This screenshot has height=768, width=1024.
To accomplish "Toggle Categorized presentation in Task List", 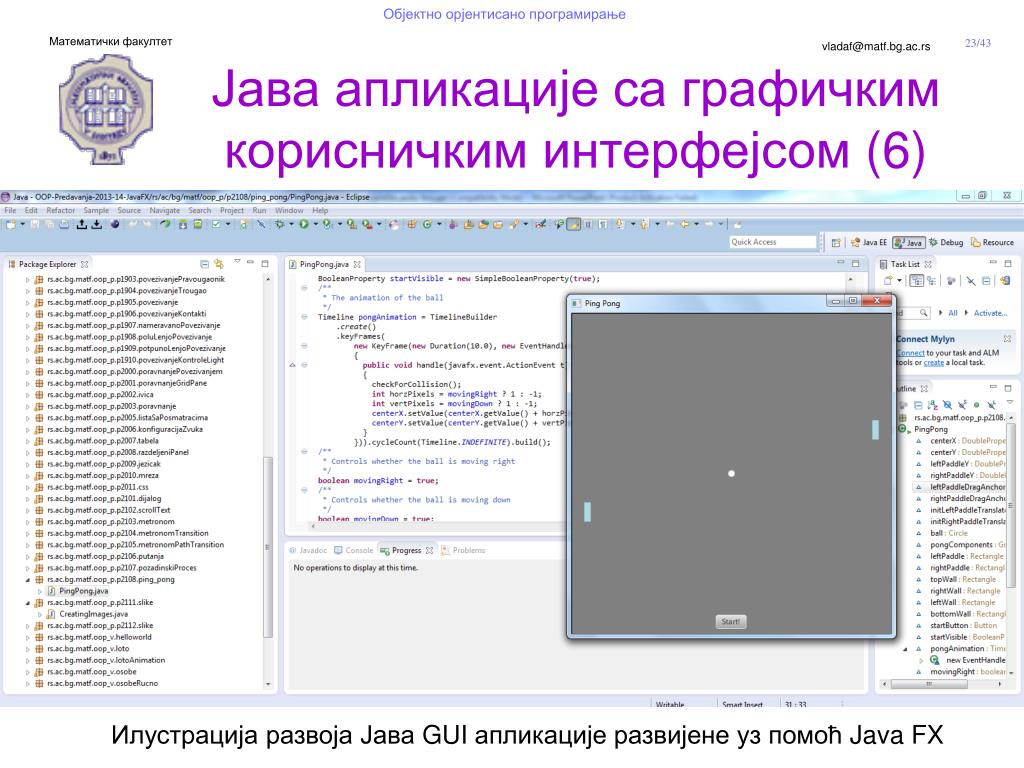I will click(x=917, y=280).
